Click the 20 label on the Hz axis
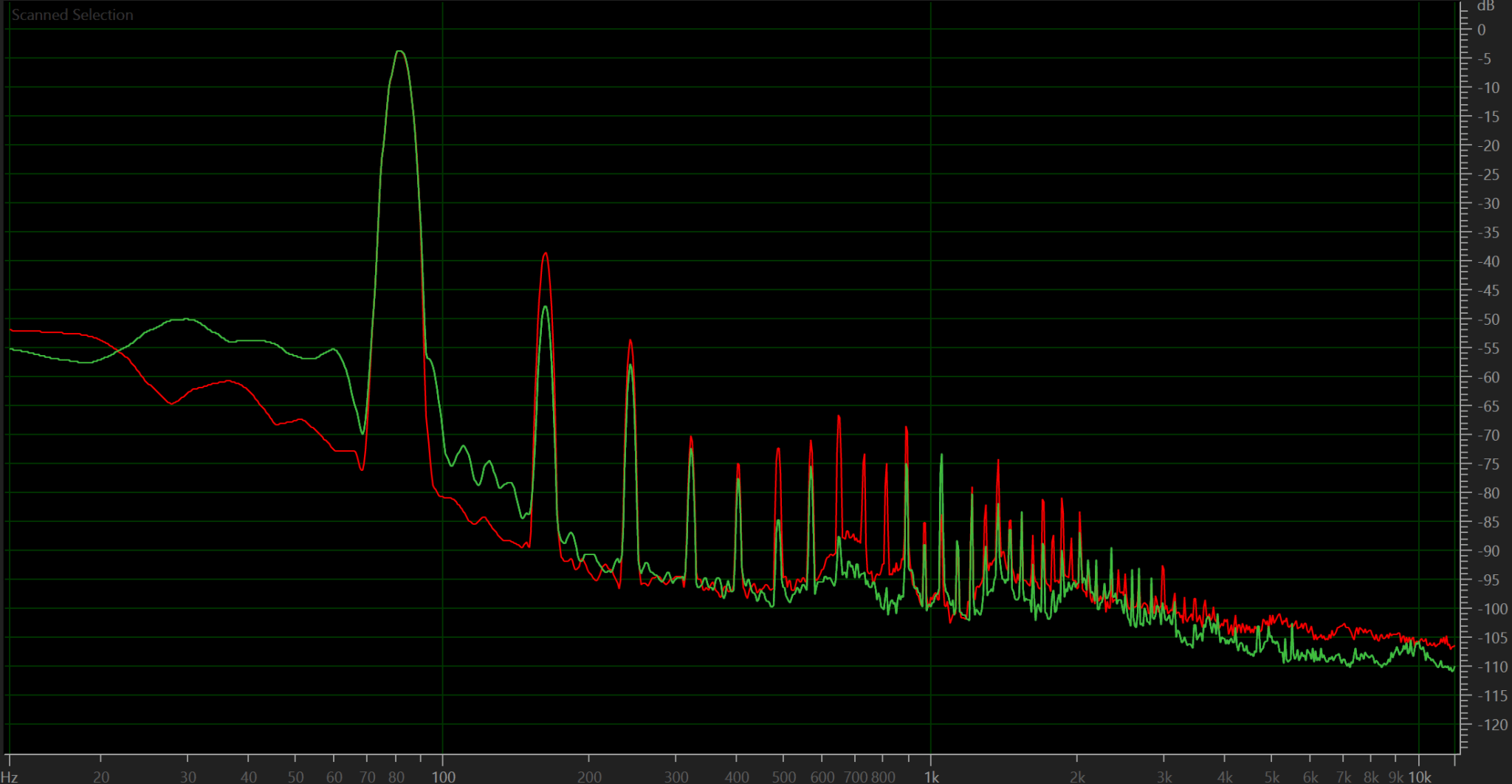 click(x=101, y=777)
